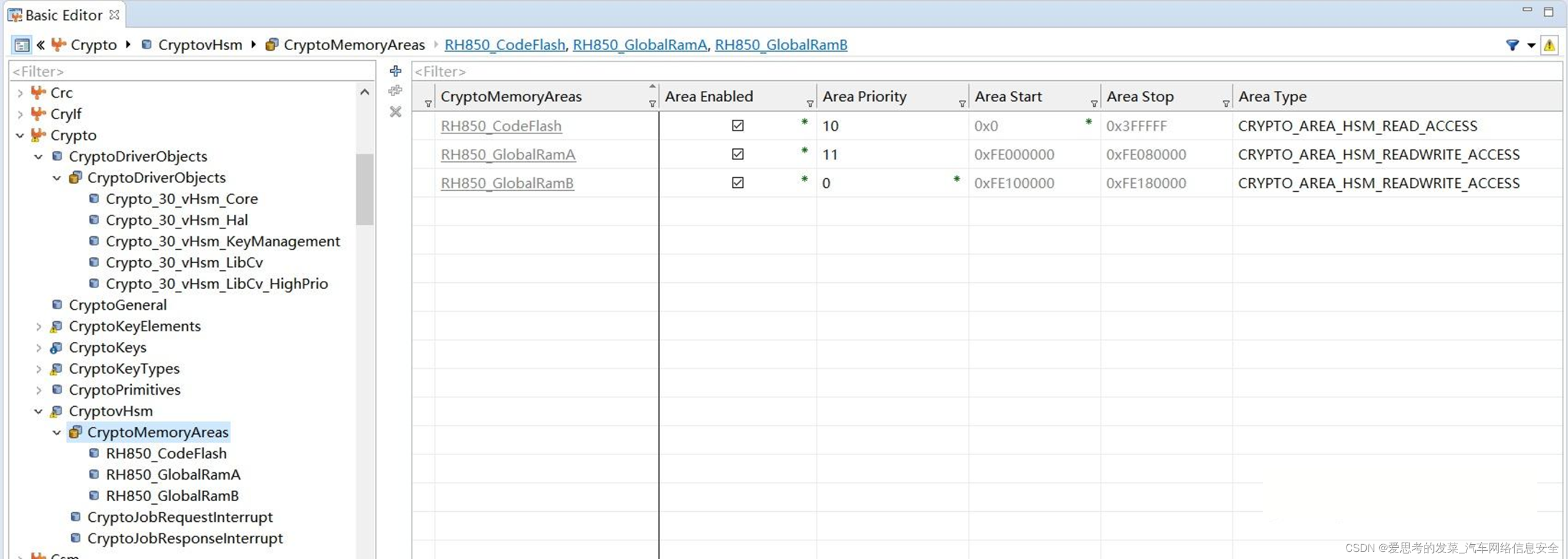Viewport: 1568px width, 559px height.
Task: Open arrow after CryptovHsm breadcrumb
Action: click(x=253, y=44)
